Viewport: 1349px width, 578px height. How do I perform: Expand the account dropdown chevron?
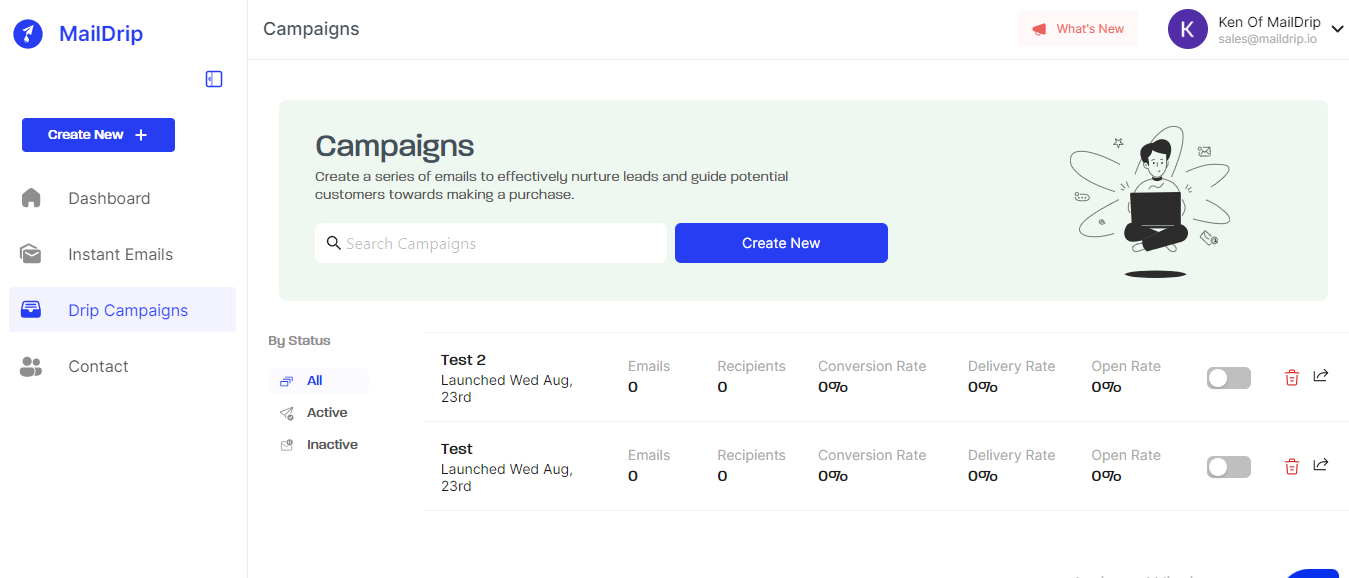coord(1338,30)
